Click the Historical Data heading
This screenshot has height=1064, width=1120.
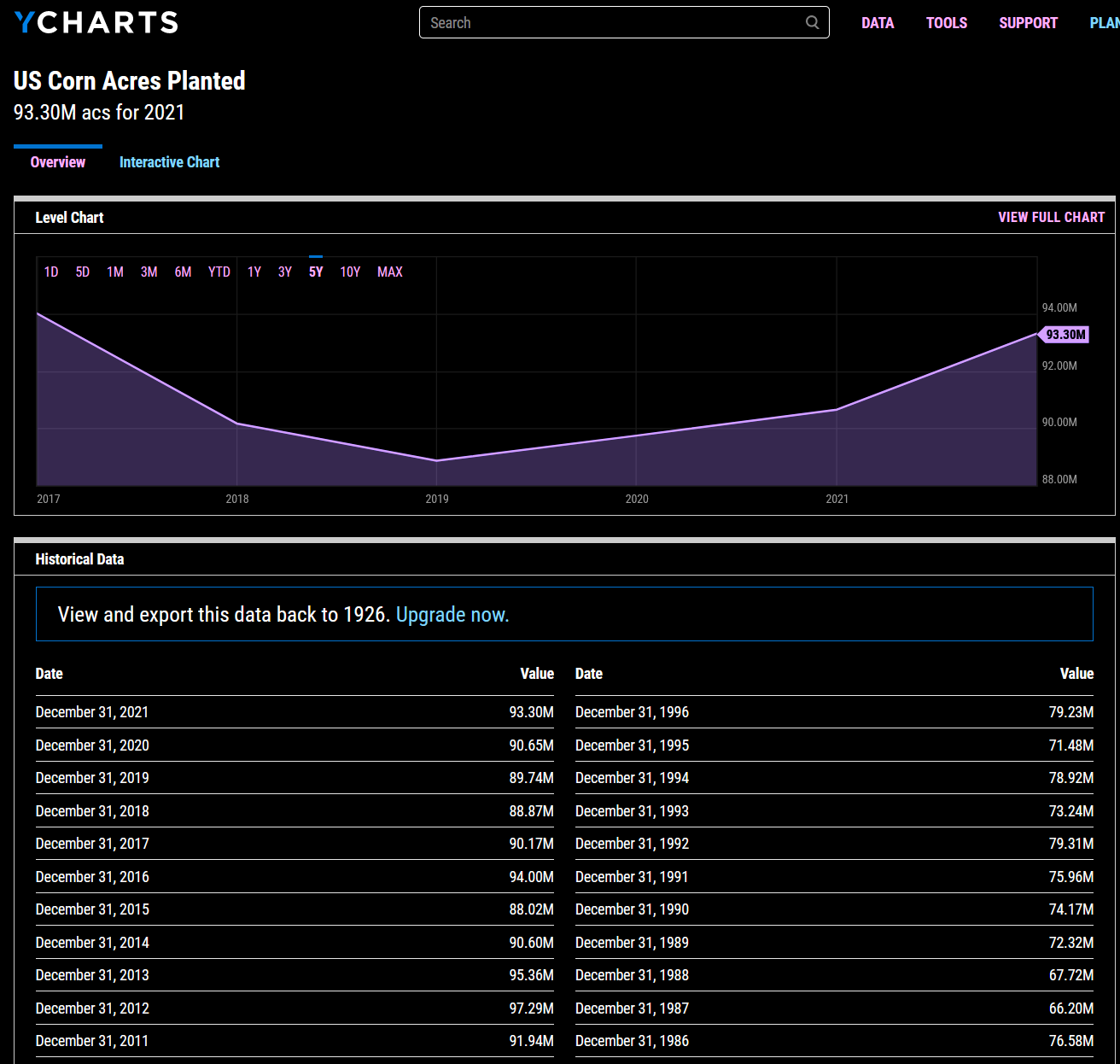pyautogui.click(x=79, y=559)
